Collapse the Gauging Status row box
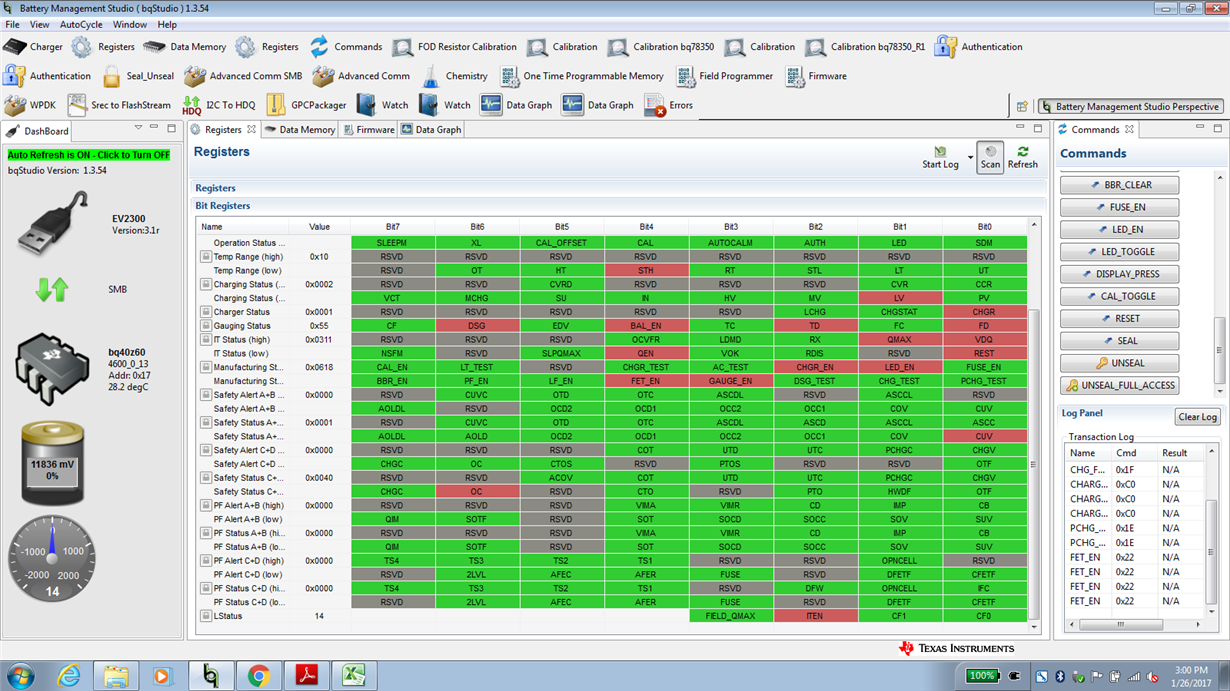This screenshot has width=1230, height=691. pos(205,326)
